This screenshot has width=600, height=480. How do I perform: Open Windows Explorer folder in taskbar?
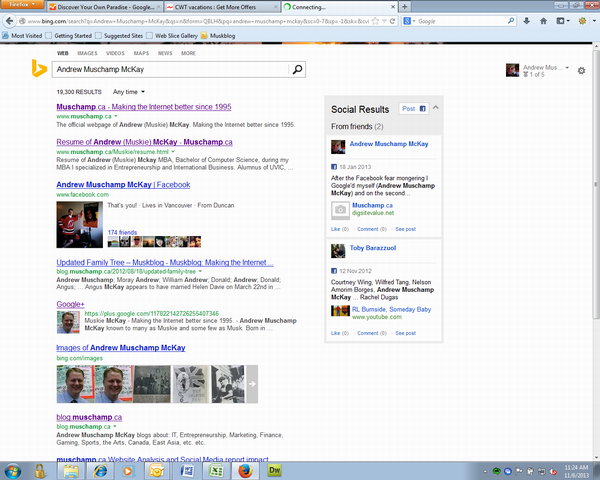(71, 471)
